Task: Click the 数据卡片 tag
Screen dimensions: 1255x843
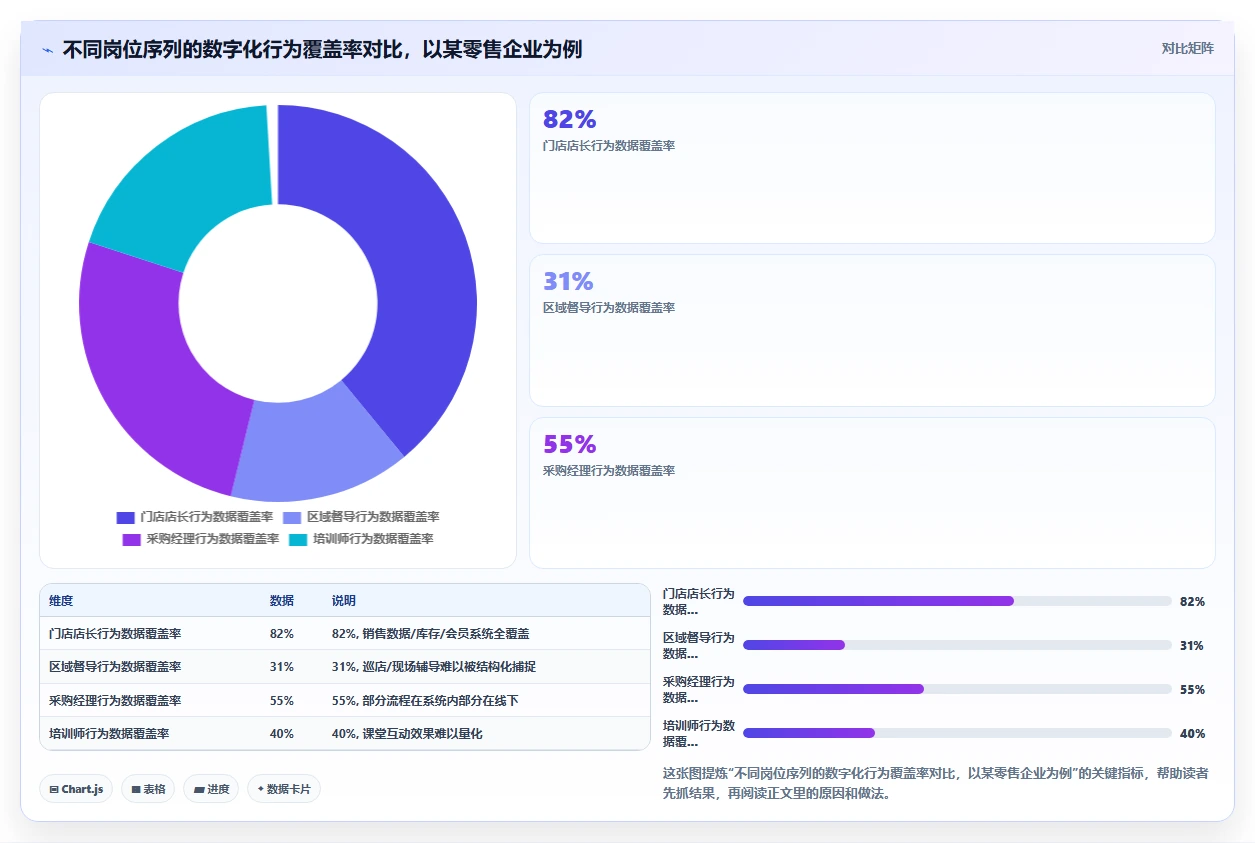Action: click(284, 789)
